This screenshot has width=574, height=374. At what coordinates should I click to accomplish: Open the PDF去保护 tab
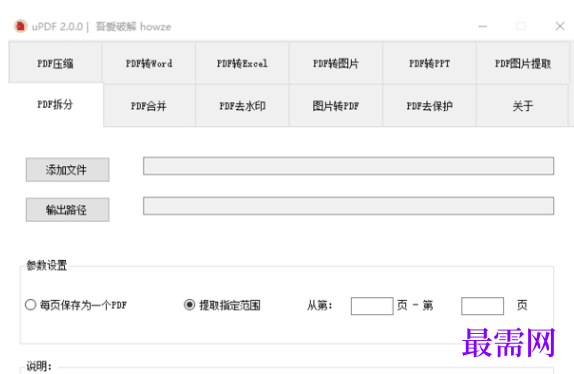pyautogui.click(x=429, y=106)
